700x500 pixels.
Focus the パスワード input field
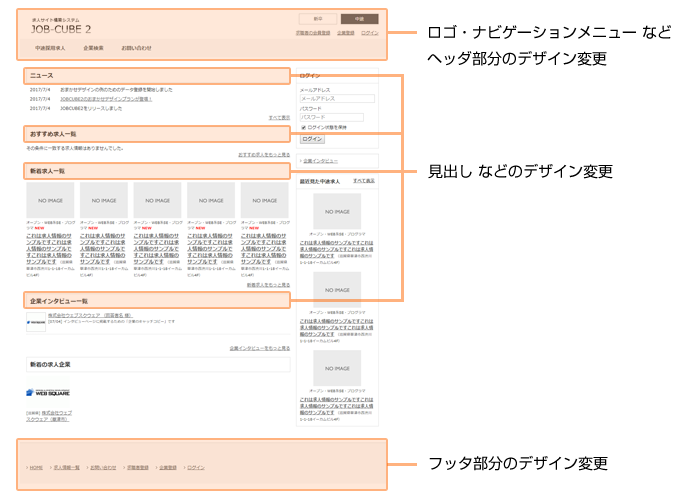[332, 117]
